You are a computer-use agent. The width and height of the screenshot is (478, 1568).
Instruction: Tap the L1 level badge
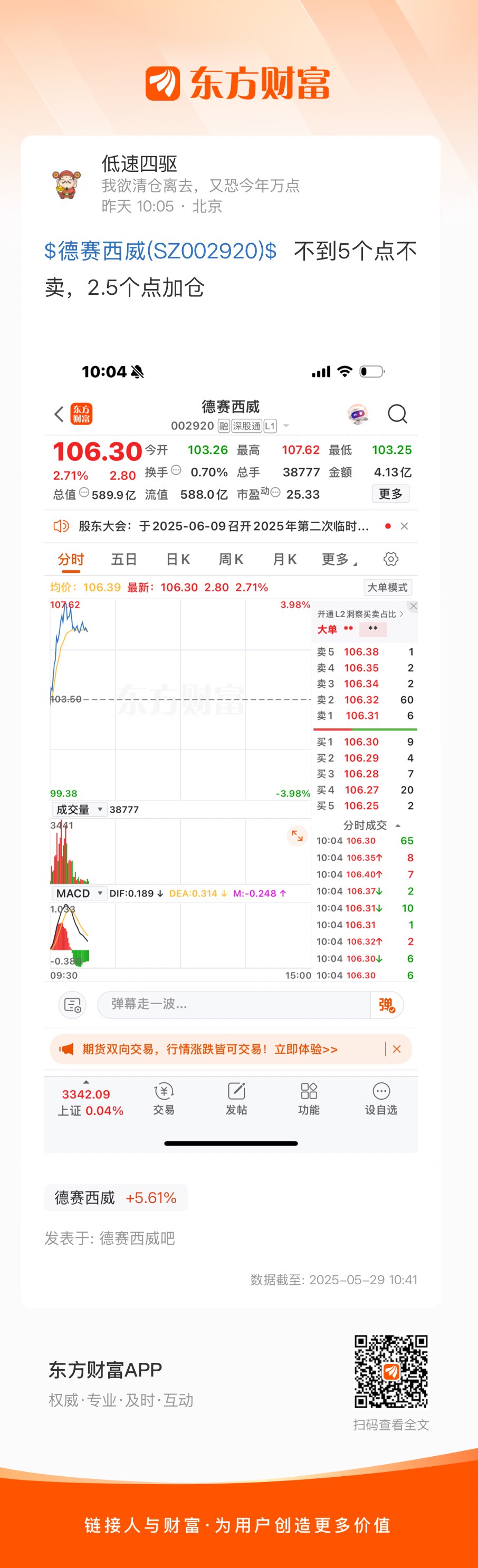[x=270, y=426]
